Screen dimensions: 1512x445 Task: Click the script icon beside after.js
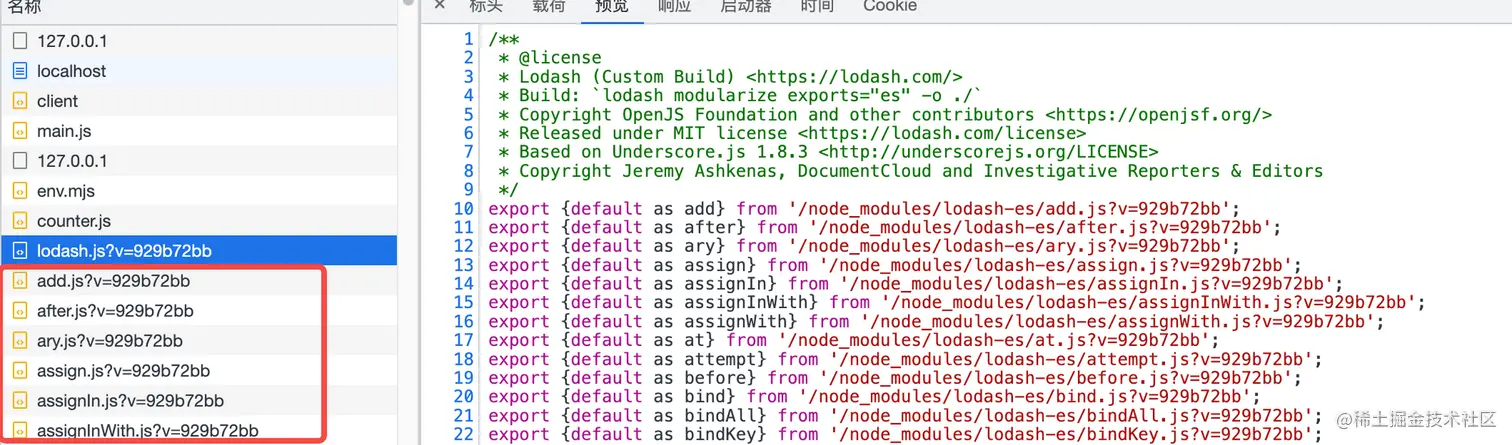pos(20,311)
